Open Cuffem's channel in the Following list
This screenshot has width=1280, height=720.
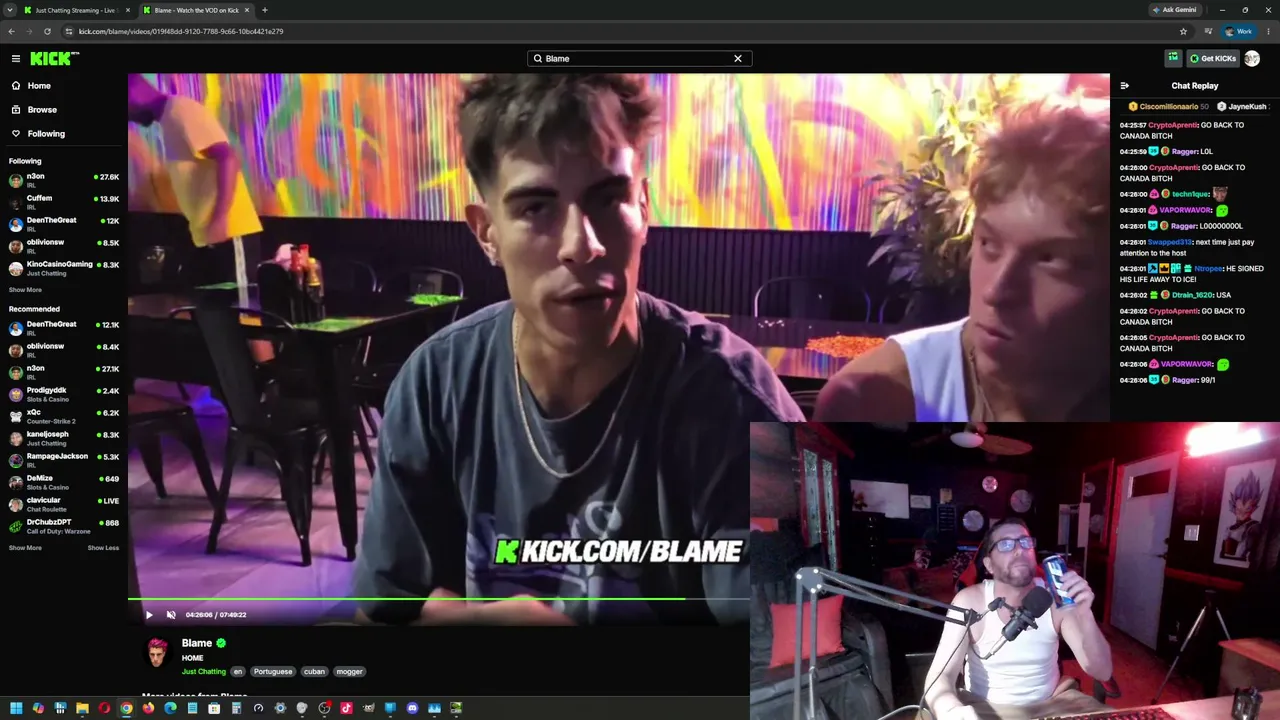coord(64,202)
